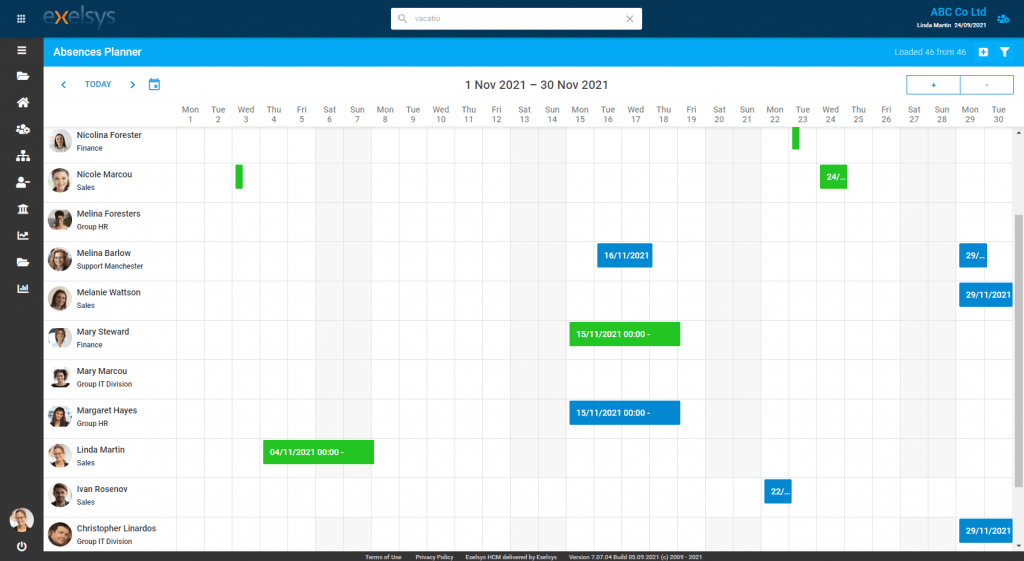The width and height of the screenshot is (1024, 561).
Task: Open the folder icon below the line chart icon
Action: coord(23,263)
